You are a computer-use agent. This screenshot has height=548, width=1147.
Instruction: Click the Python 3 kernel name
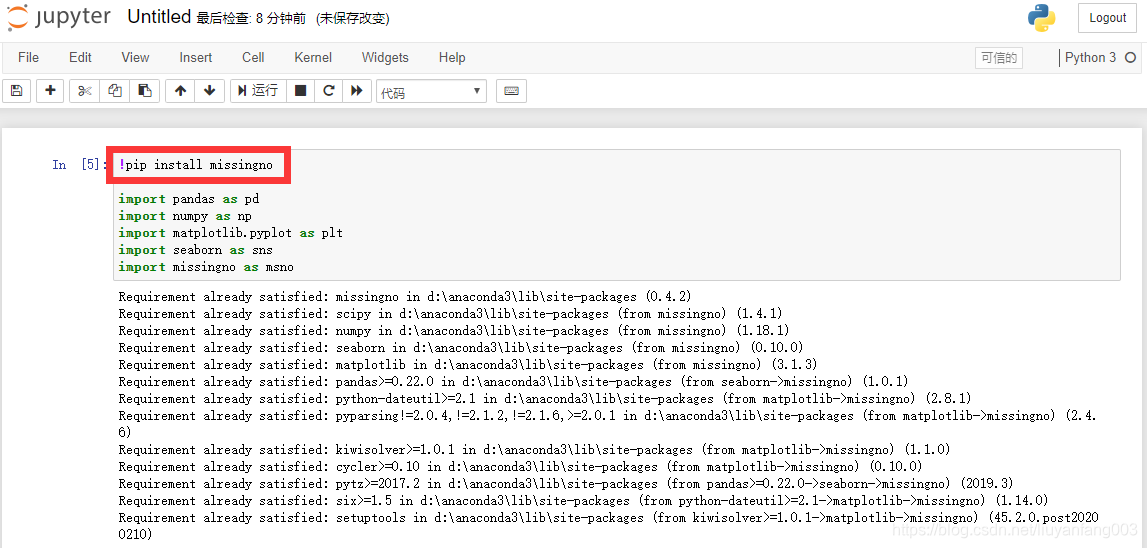click(1090, 57)
